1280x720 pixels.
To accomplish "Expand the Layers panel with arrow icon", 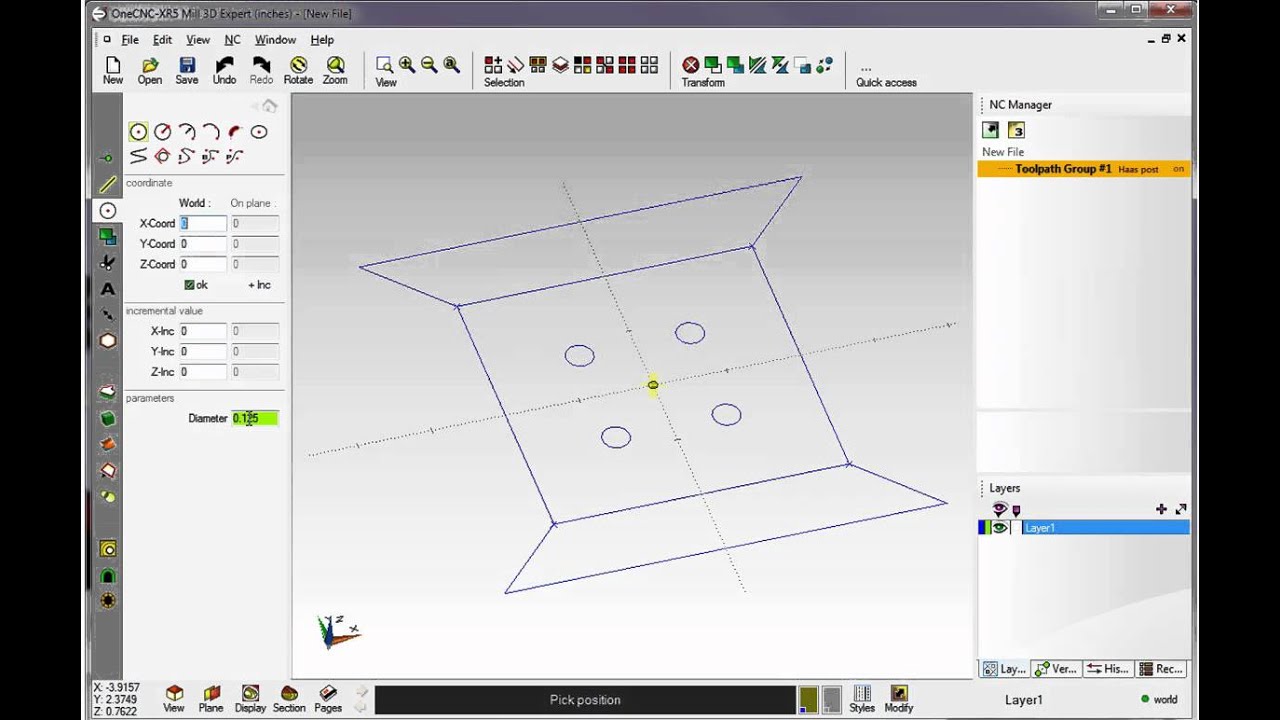I will (x=1181, y=509).
